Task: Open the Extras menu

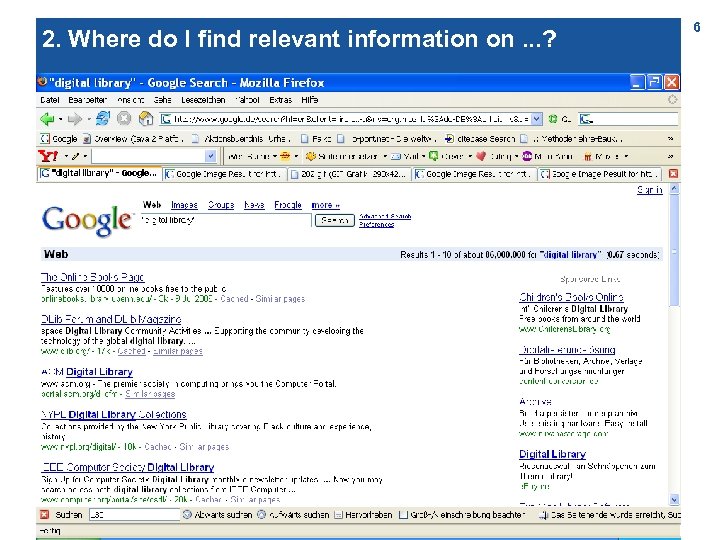Action: [280, 100]
